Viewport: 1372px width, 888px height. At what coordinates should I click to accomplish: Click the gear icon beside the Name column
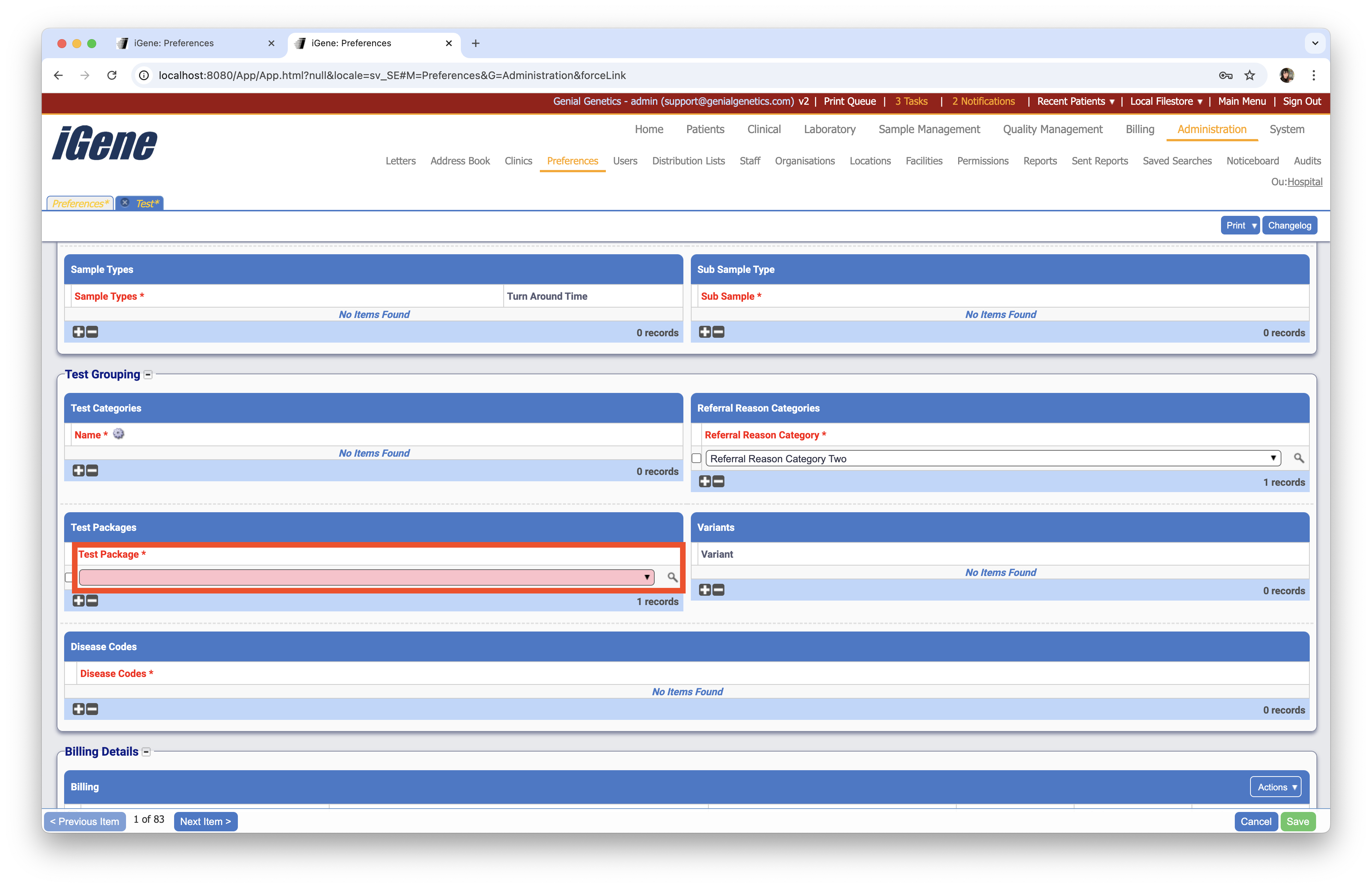coord(118,434)
